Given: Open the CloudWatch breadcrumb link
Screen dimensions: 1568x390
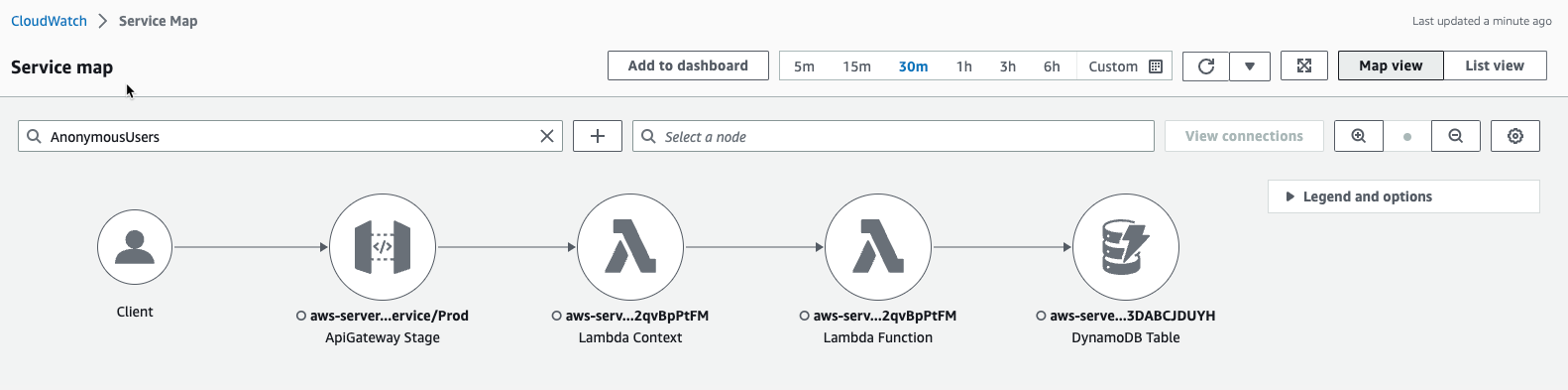Looking at the screenshot, I should click(49, 21).
